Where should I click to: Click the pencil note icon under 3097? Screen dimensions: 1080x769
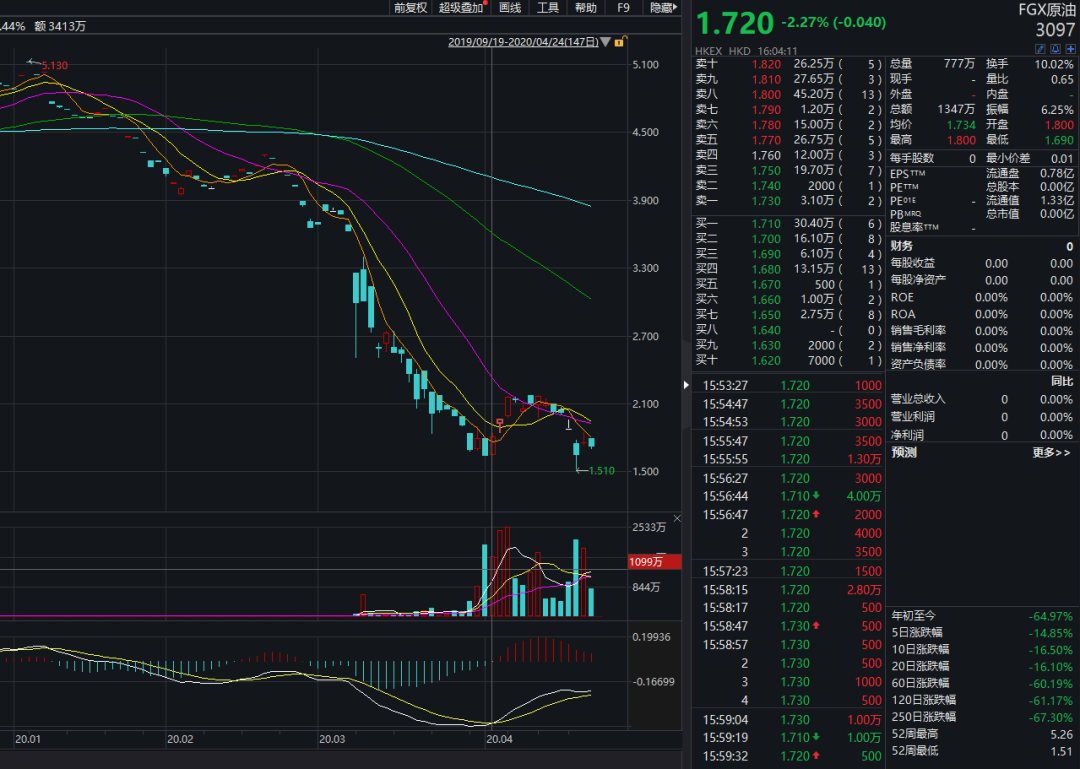point(1040,49)
